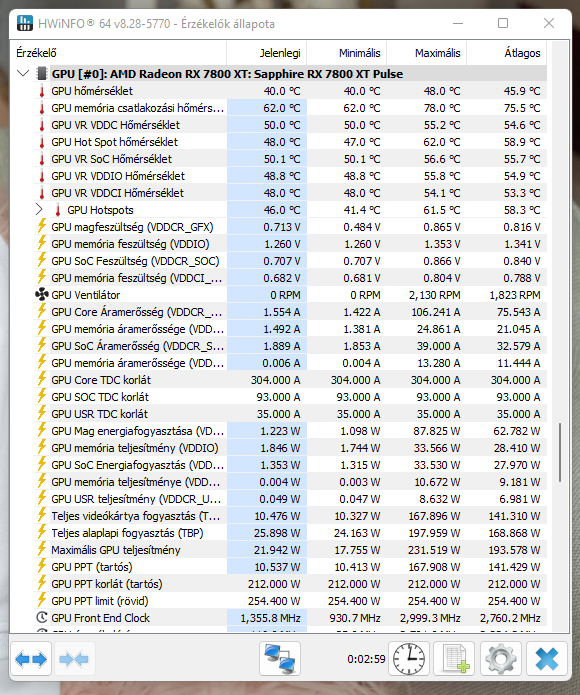Click the 0:02:59 elapsed time display
The image size is (580, 695).
point(366,659)
